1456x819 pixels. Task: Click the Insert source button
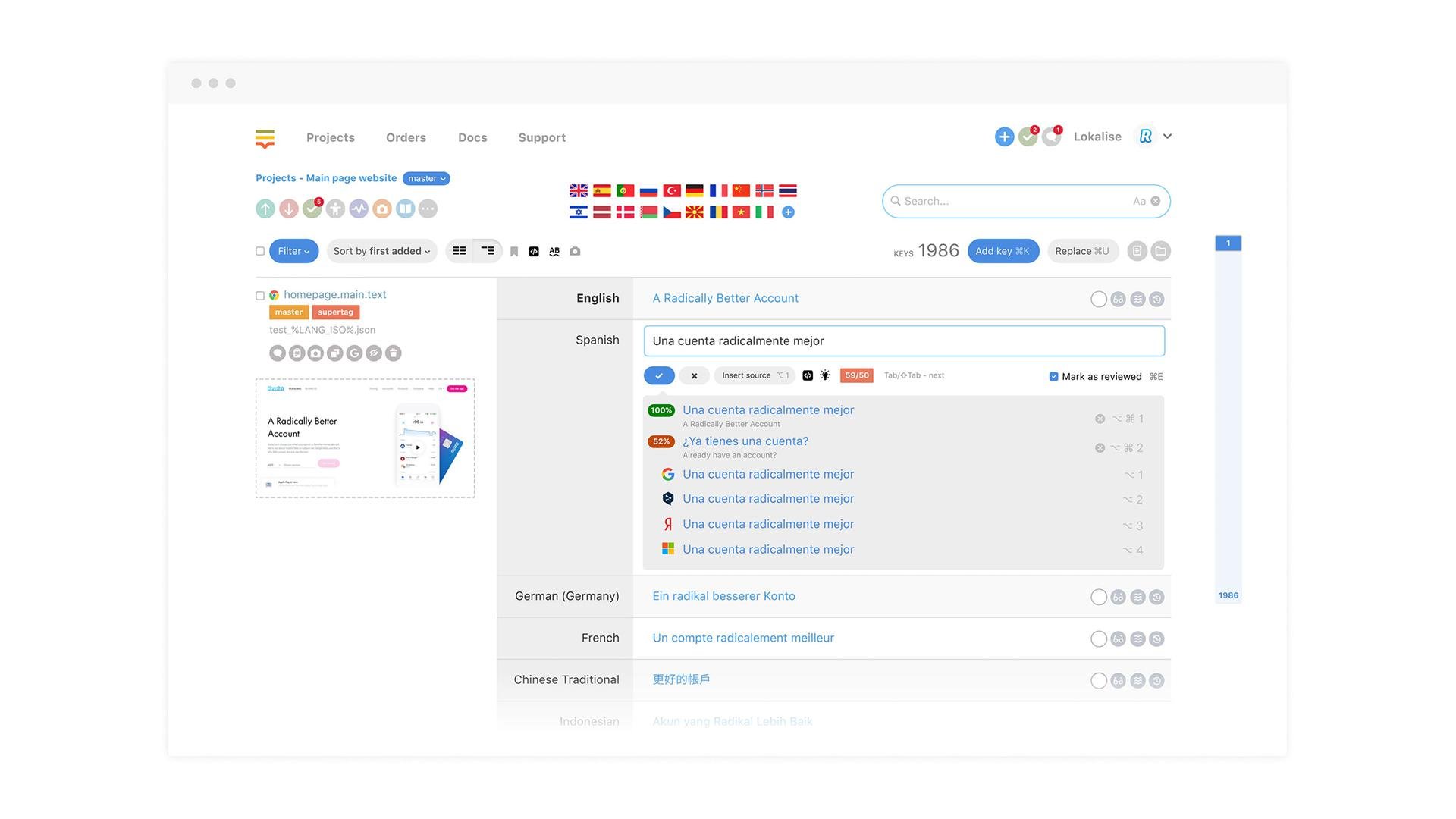(x=755, y=375)
